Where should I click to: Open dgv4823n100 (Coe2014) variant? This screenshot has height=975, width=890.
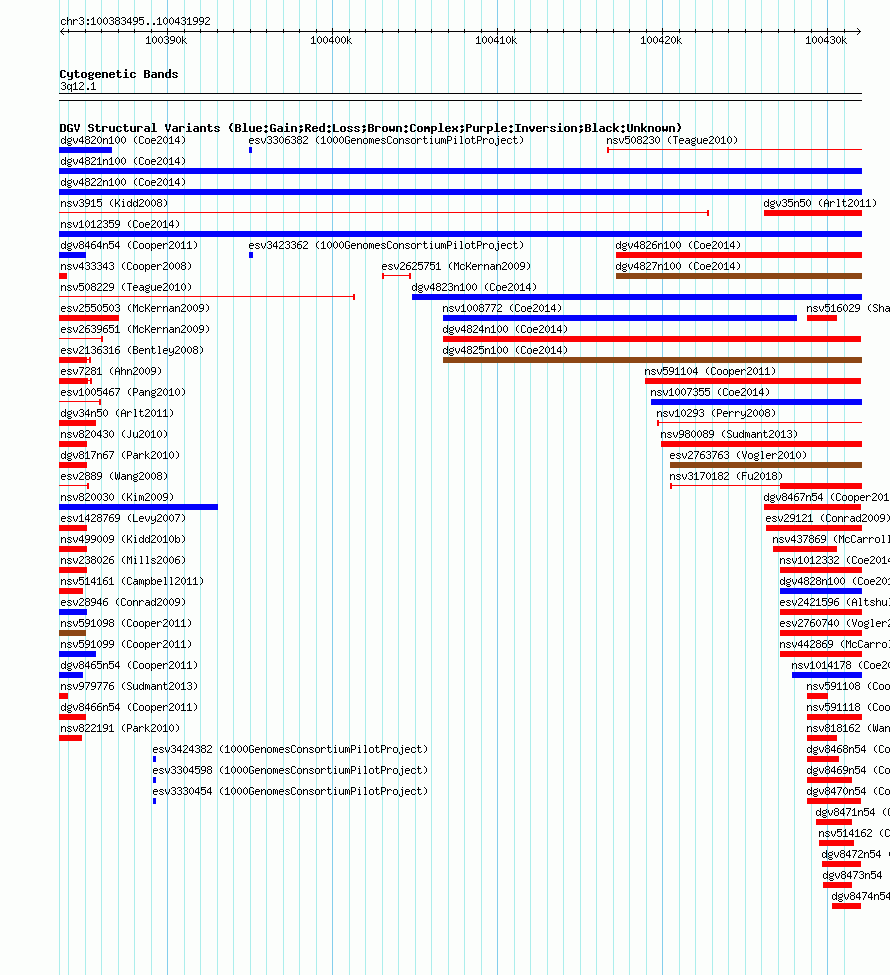[474, 287]
